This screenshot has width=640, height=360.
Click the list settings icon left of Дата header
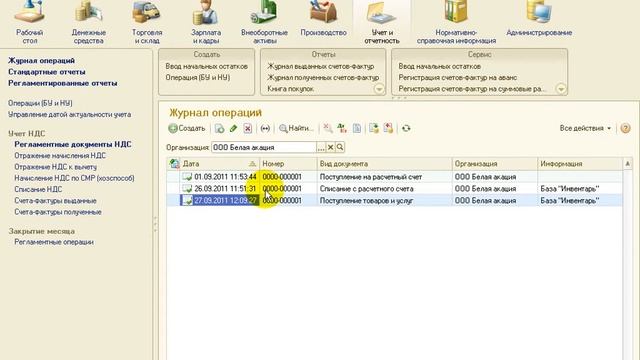coord(174,164)
